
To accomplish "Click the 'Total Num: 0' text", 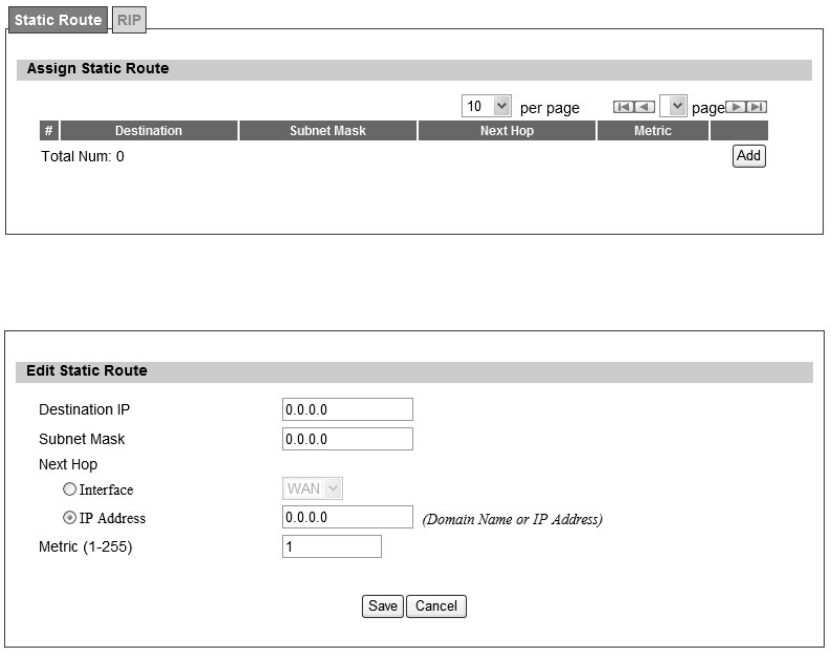I will 83,157.
